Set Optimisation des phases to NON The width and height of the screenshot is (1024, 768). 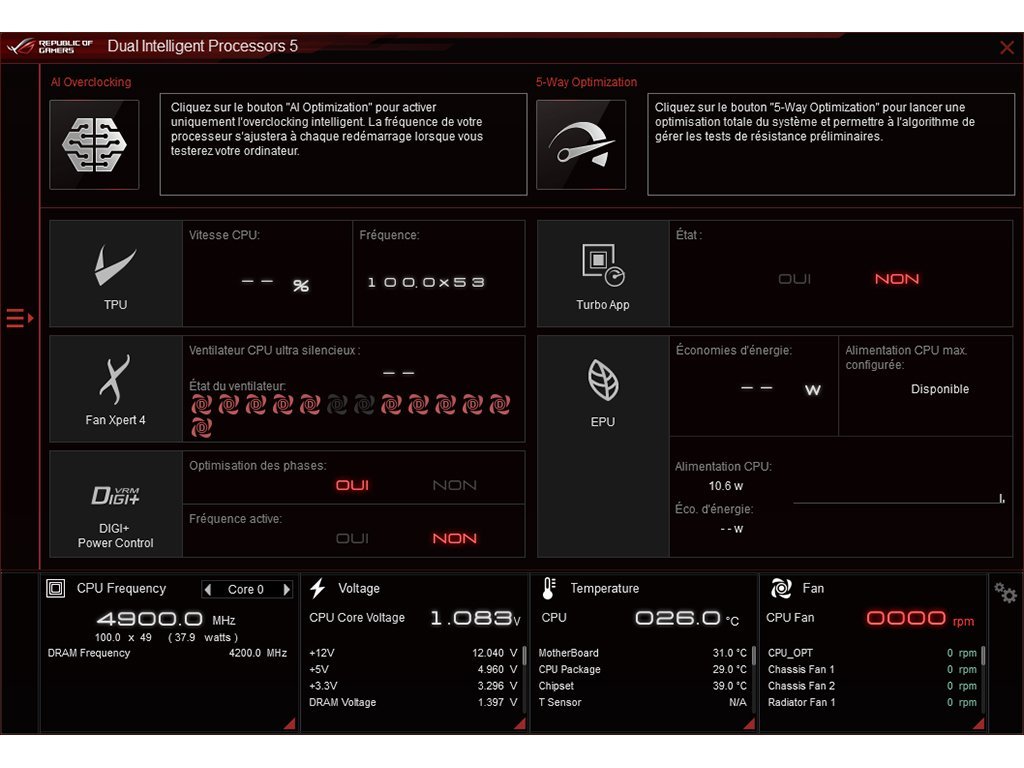(x=454, y=485)
